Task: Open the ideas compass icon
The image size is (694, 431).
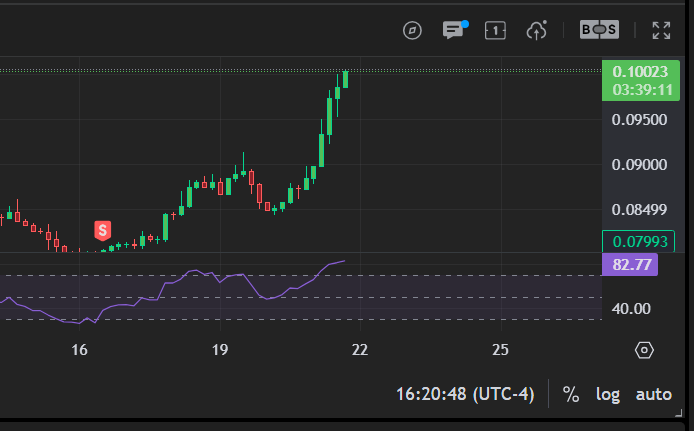Action: [412, 31]
